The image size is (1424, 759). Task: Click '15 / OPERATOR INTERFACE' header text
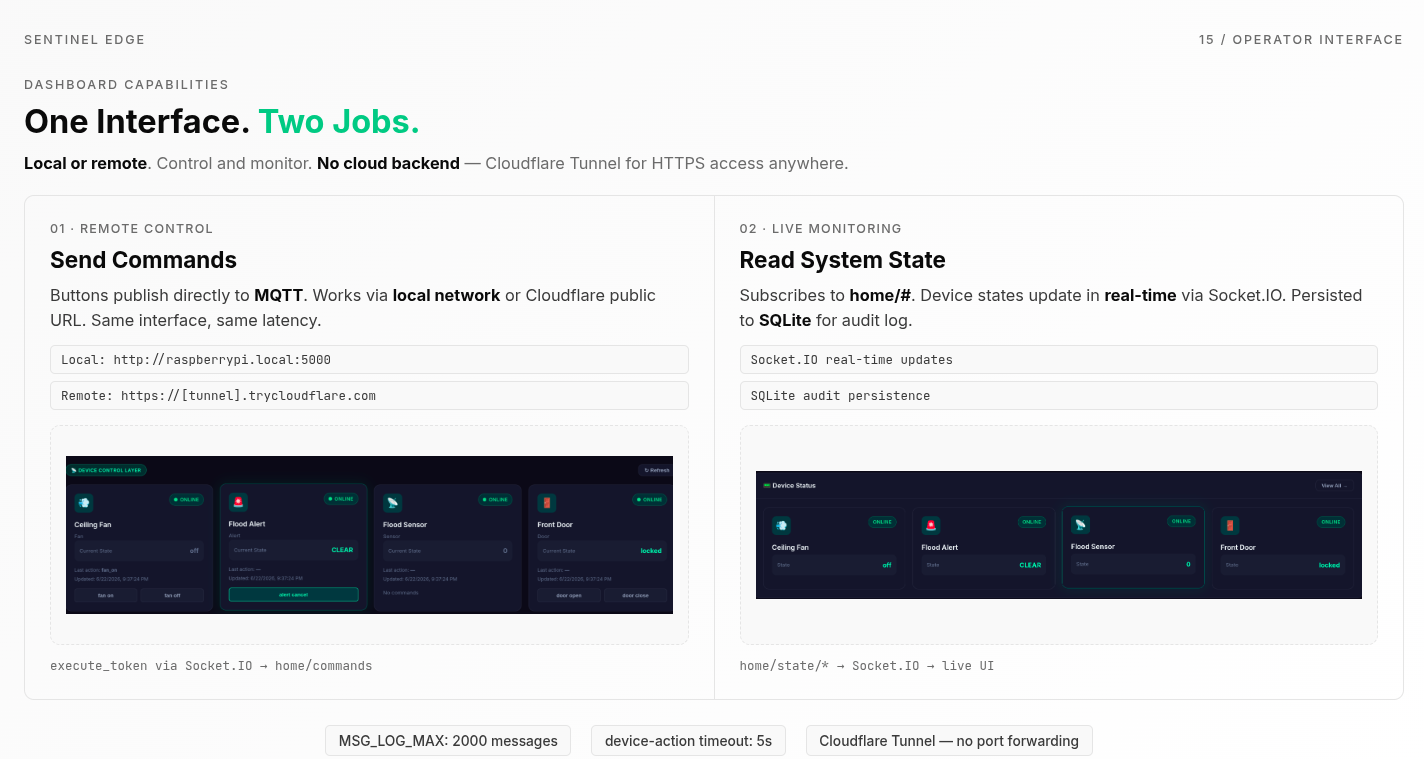point(1301,40)
